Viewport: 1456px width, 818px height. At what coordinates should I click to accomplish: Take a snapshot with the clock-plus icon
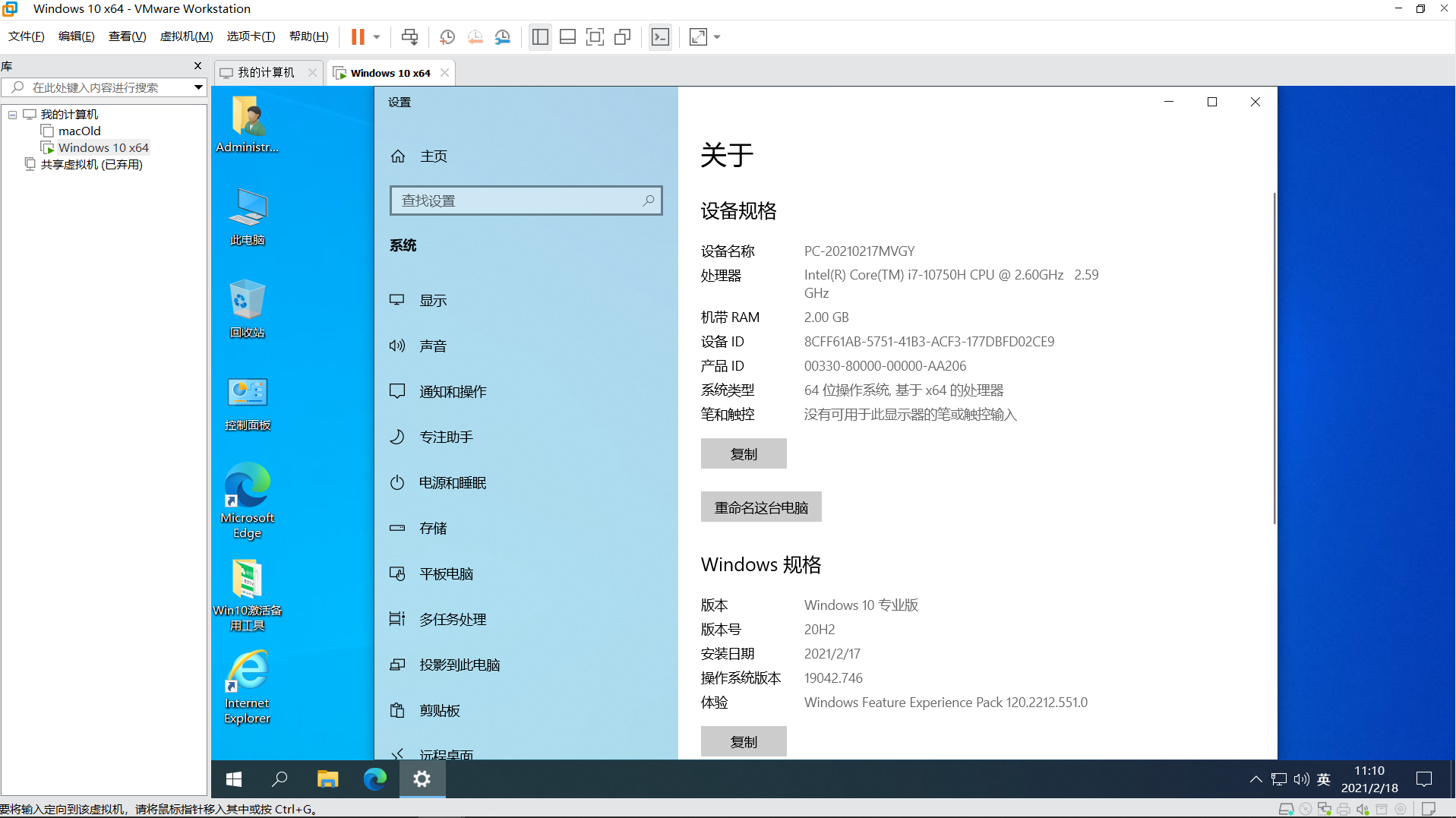pos(447,36)
